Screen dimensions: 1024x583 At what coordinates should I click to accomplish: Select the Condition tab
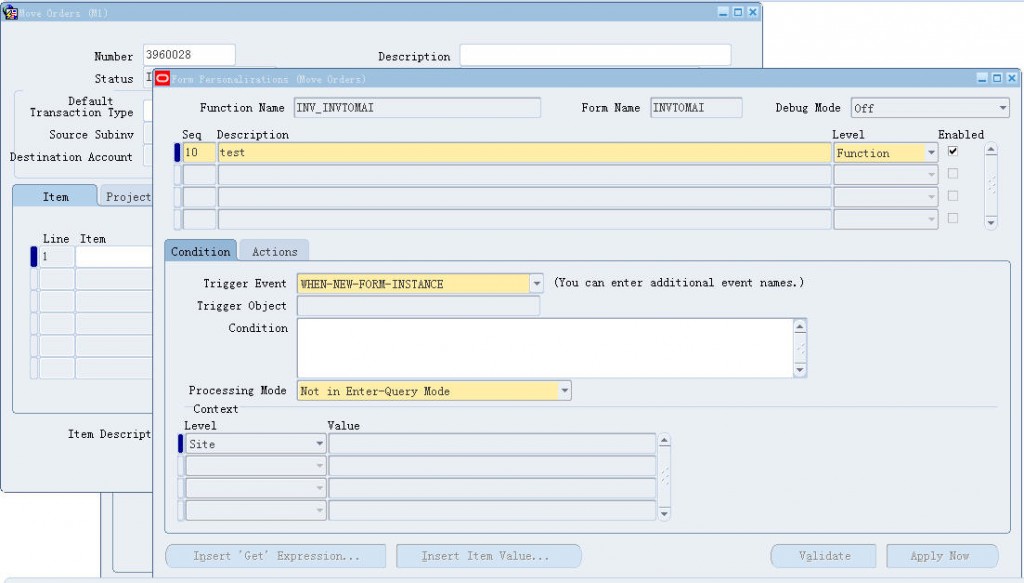point(200,251)
